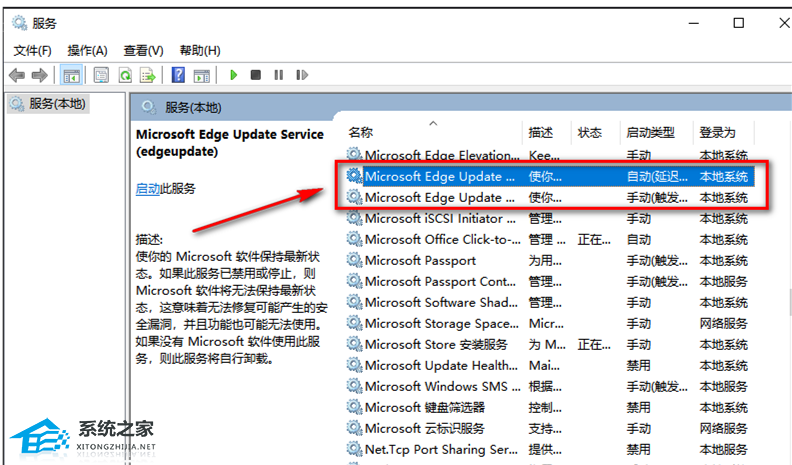Click the gear icon of Net.Tcp Port Sharing
Viewport: 792px width, 465px height.
pos(354,449)
